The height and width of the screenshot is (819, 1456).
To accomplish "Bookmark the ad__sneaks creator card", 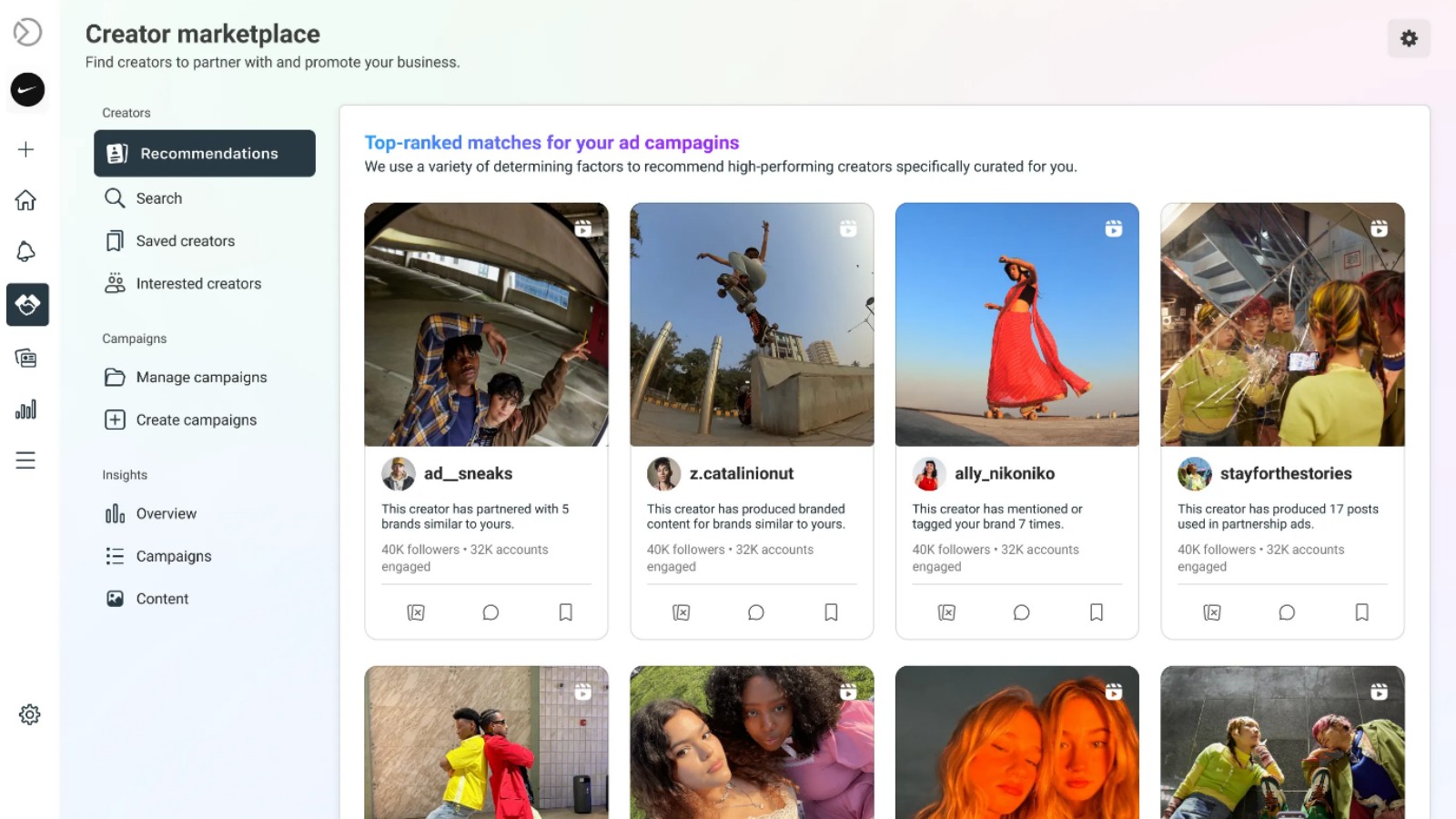I will [x=565, y=612].
